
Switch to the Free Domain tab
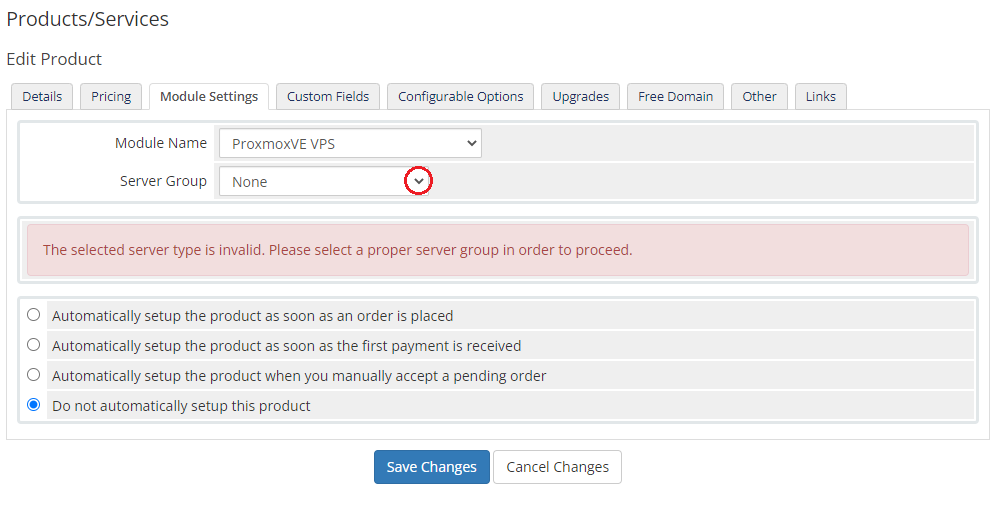click(x=675, y=97)
